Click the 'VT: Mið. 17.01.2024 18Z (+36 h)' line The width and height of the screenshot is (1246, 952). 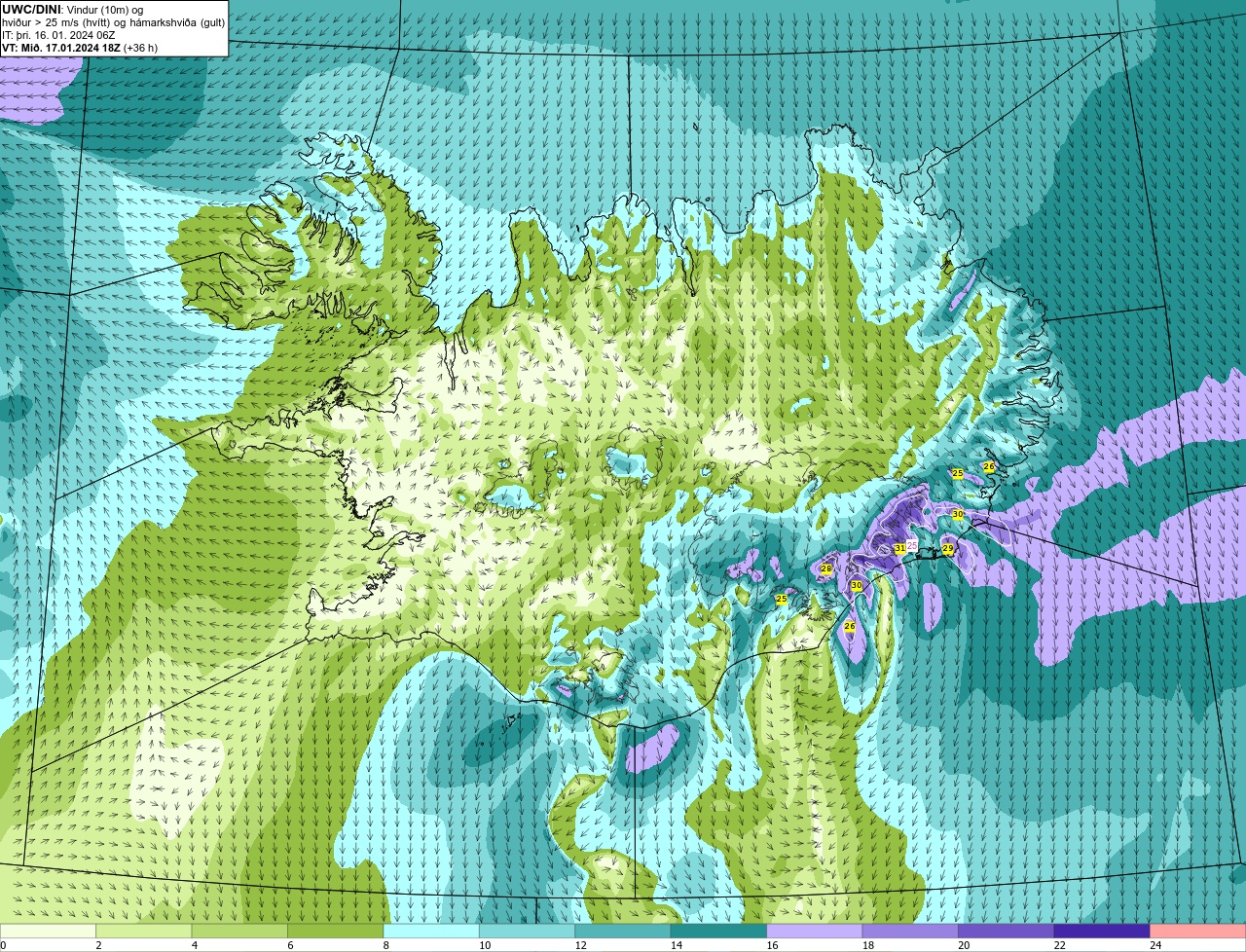pyautogui.click(x=80, y=48)
